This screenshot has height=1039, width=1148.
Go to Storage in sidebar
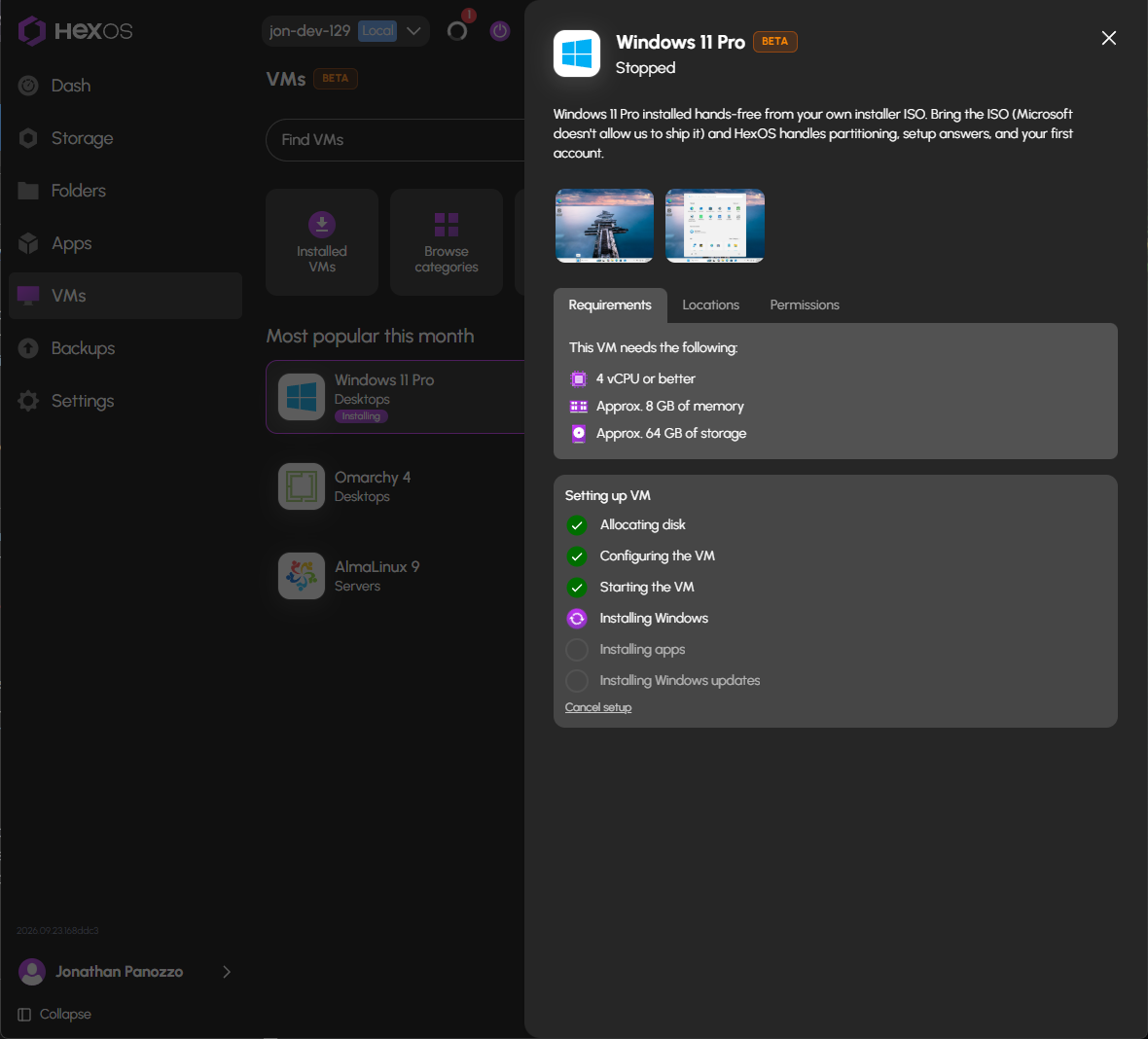126,138
